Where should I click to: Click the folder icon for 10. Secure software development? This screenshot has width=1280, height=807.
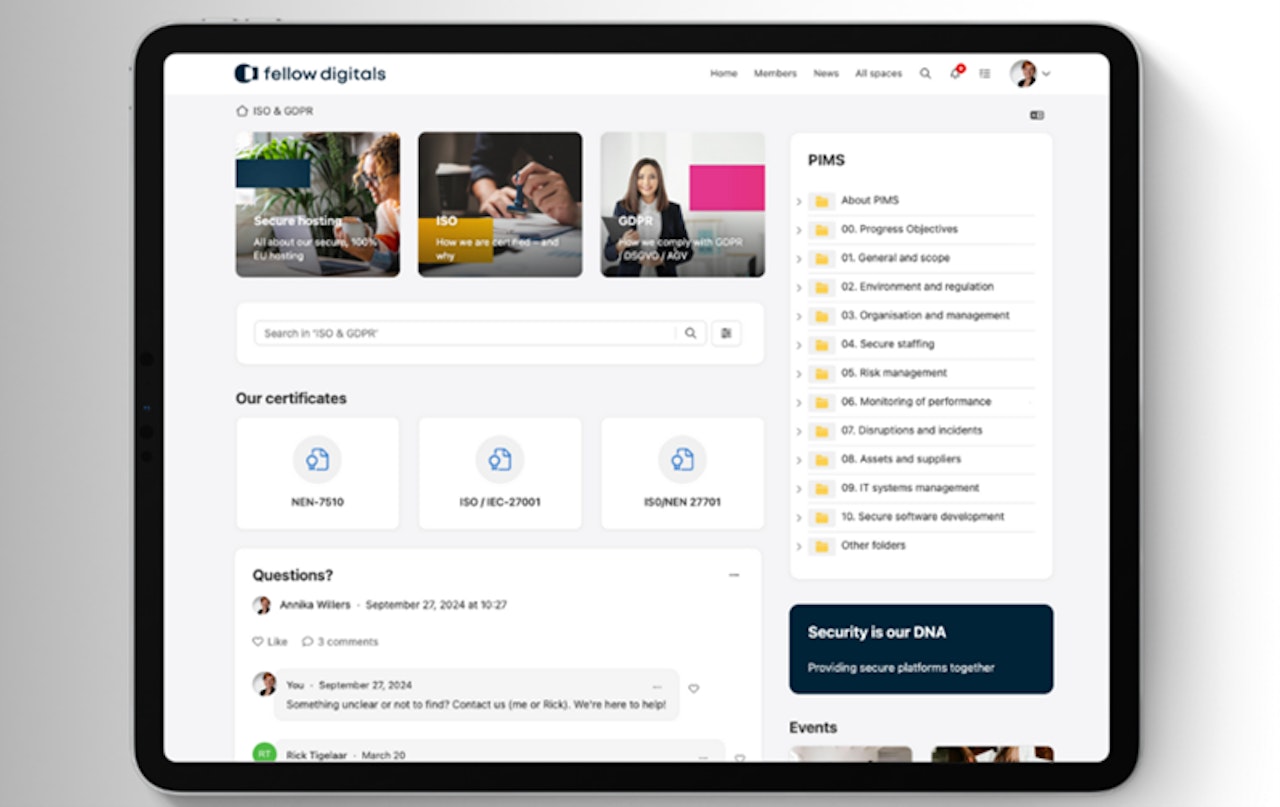(821, 517)
